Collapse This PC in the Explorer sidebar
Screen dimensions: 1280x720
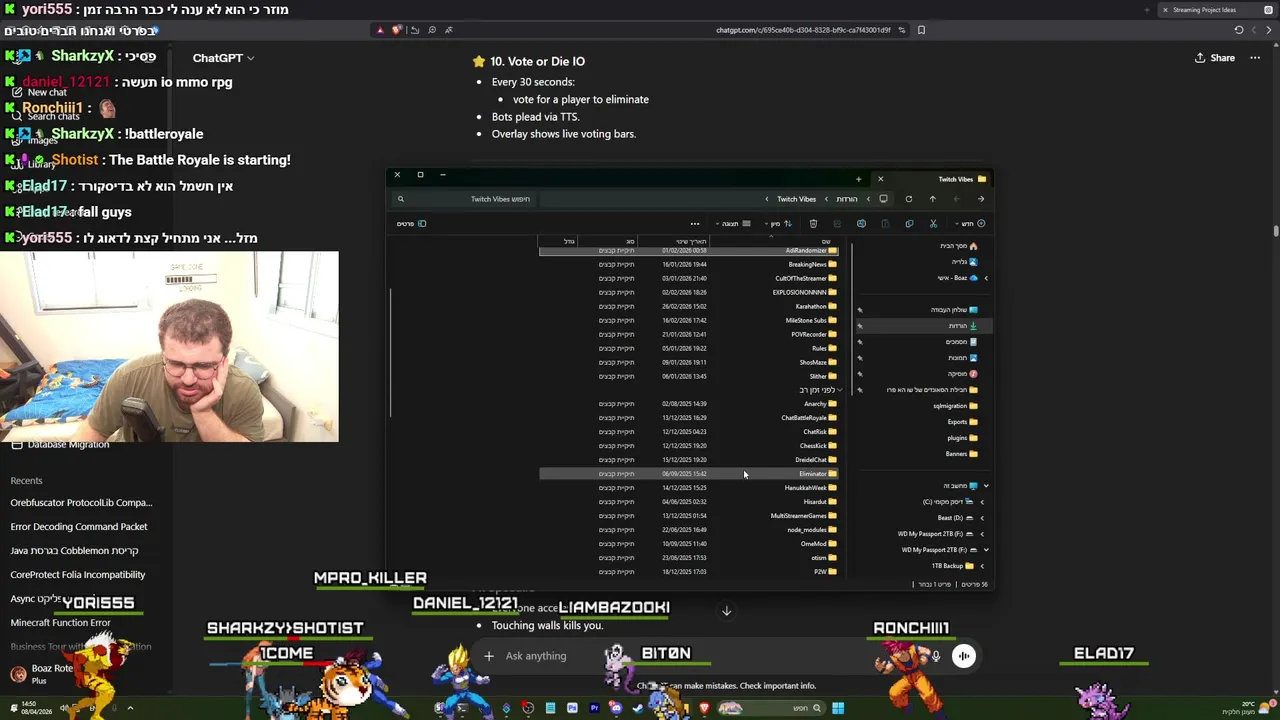[986, 486]
